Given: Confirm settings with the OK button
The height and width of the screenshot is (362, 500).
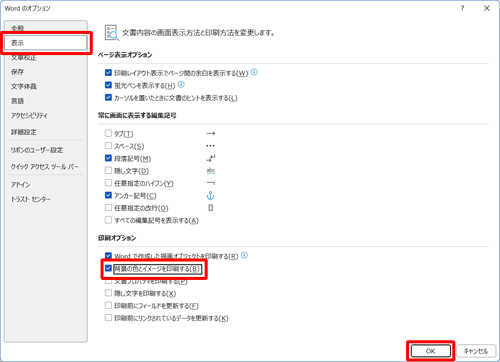Looking at the screenshot, I should tap(431, 351).
